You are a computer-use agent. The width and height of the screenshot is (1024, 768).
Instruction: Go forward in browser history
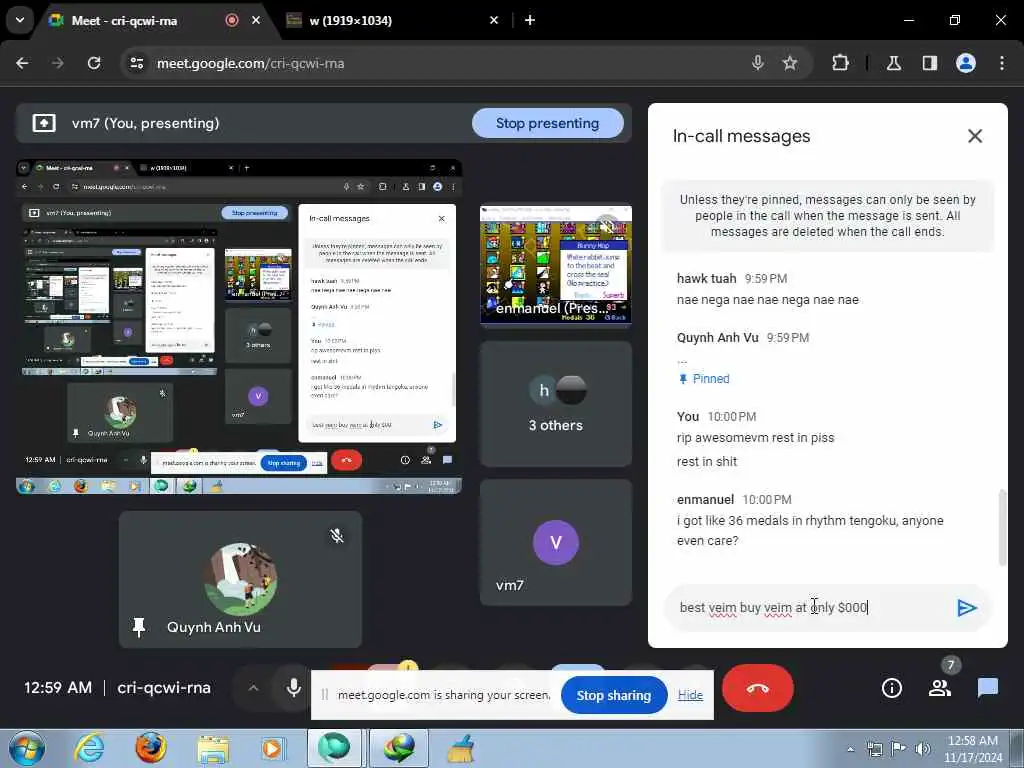(57, 63)
